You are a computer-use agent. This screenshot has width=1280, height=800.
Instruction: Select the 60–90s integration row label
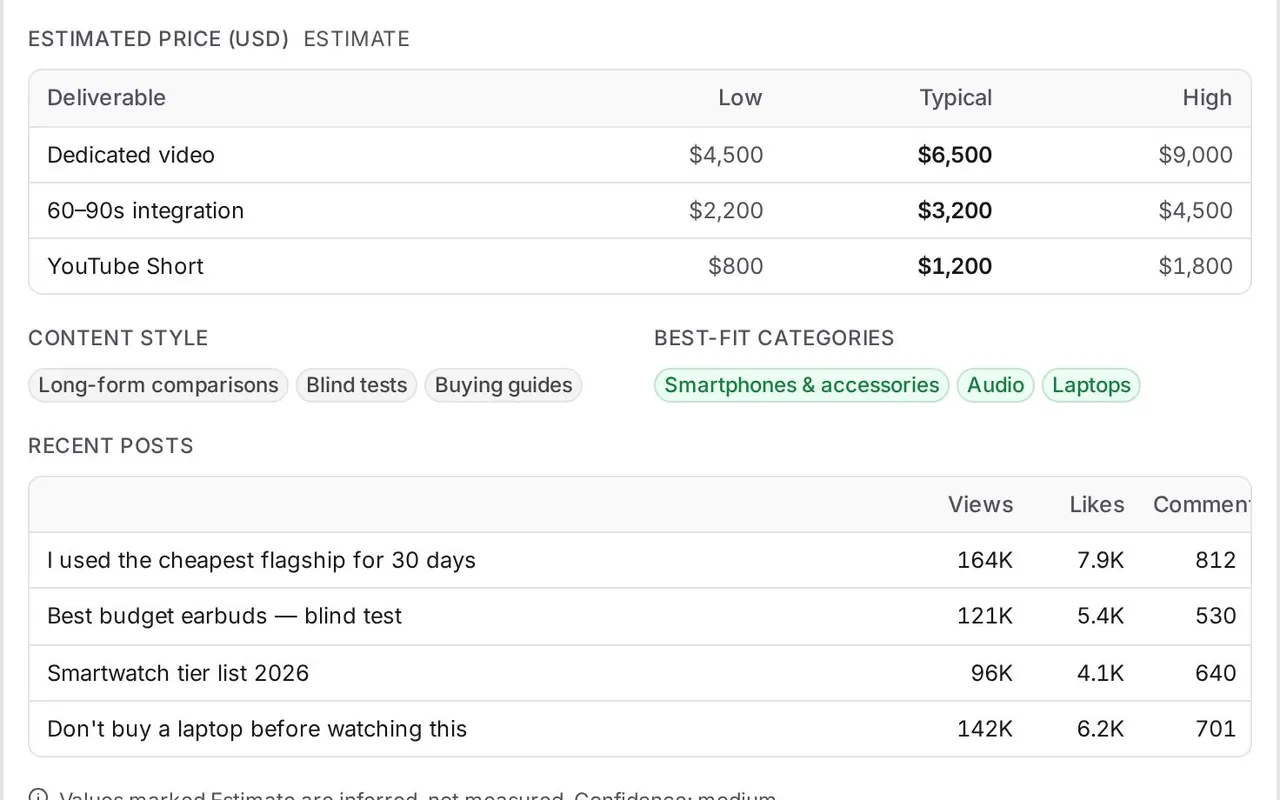coord(145,211)
